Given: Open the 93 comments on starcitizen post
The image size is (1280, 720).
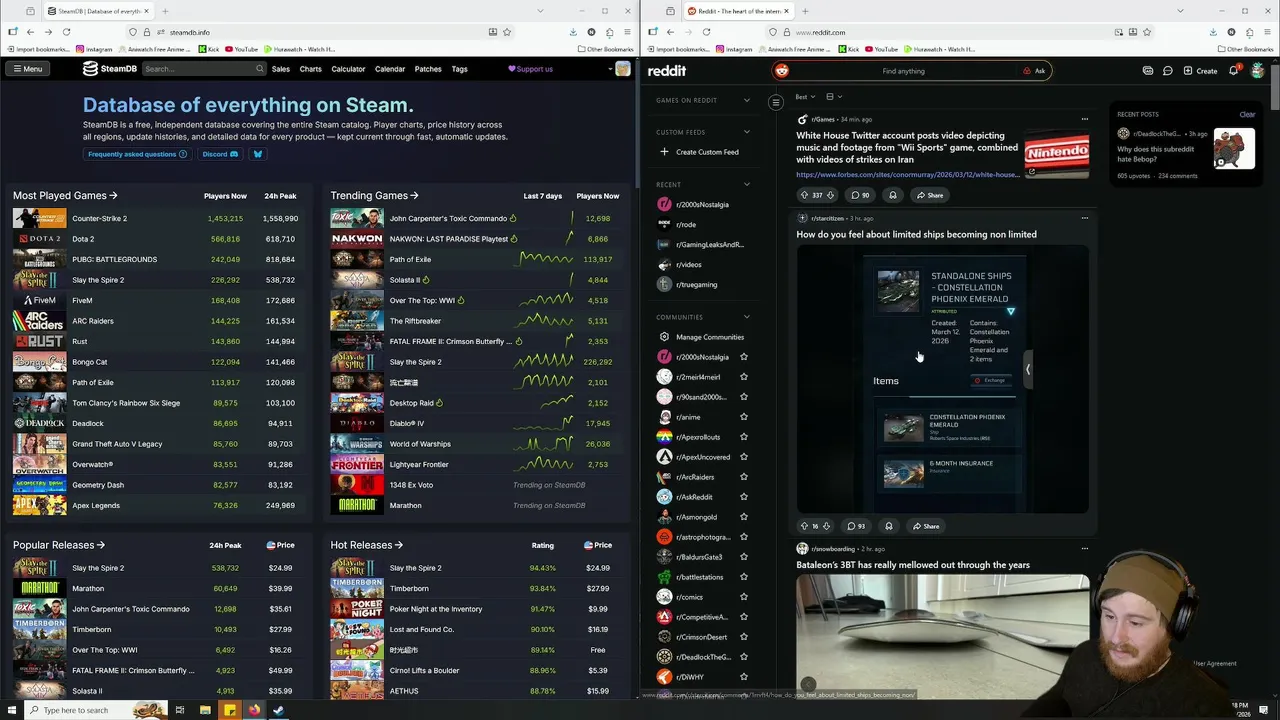Looking at the screenshot, I should [856, 526].
